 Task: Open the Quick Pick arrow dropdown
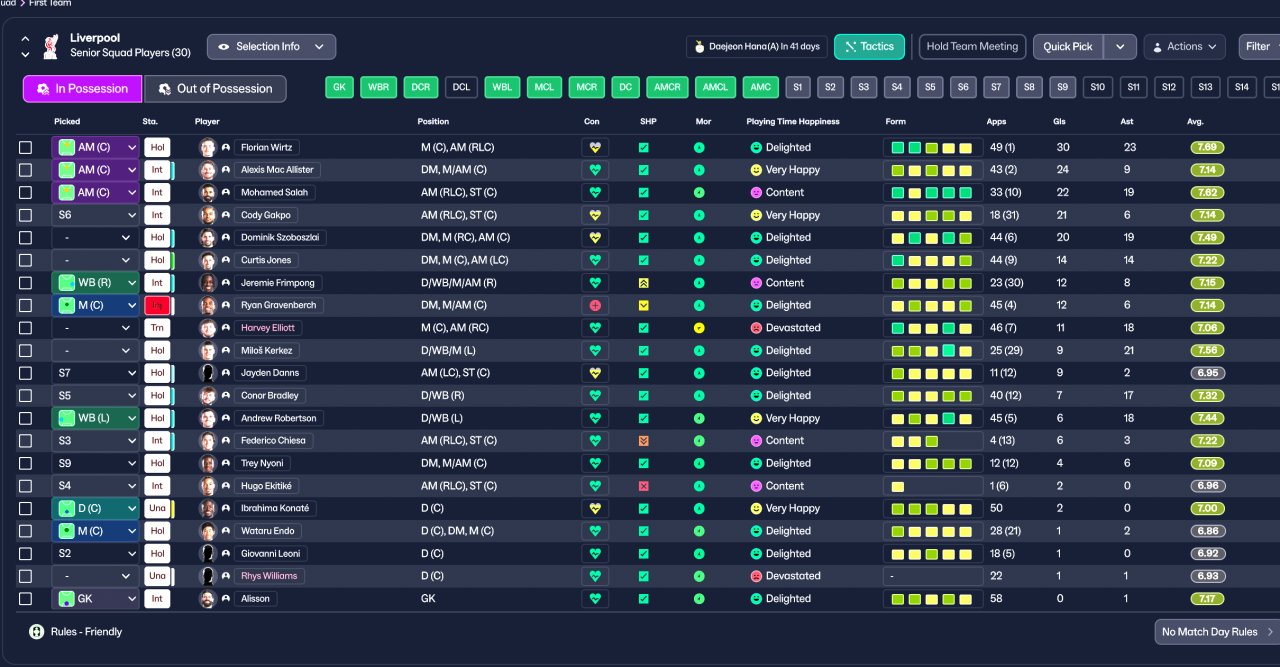point(1120,47)
